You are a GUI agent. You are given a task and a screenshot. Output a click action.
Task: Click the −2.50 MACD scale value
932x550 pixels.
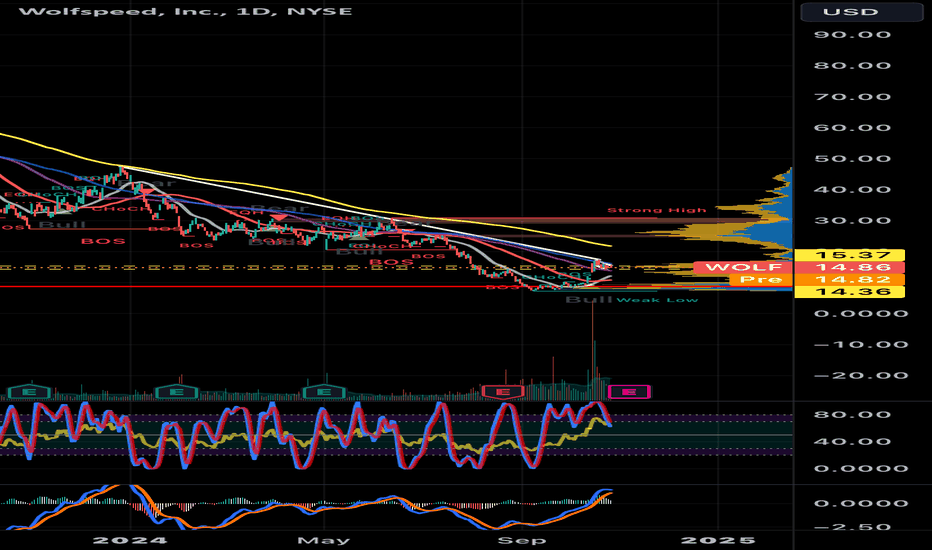[852, 527]
